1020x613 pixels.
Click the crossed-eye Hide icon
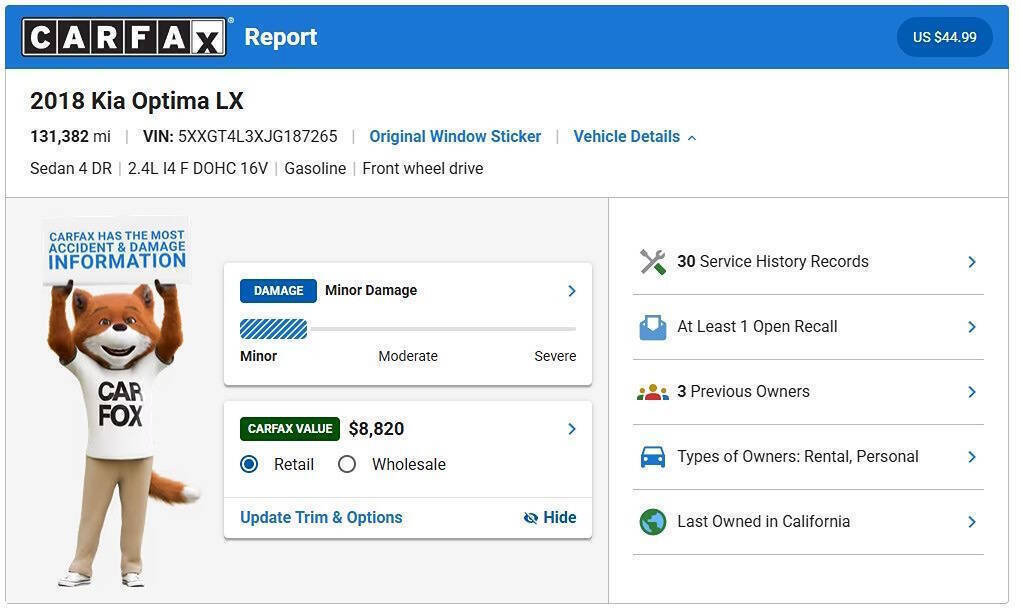531,518
